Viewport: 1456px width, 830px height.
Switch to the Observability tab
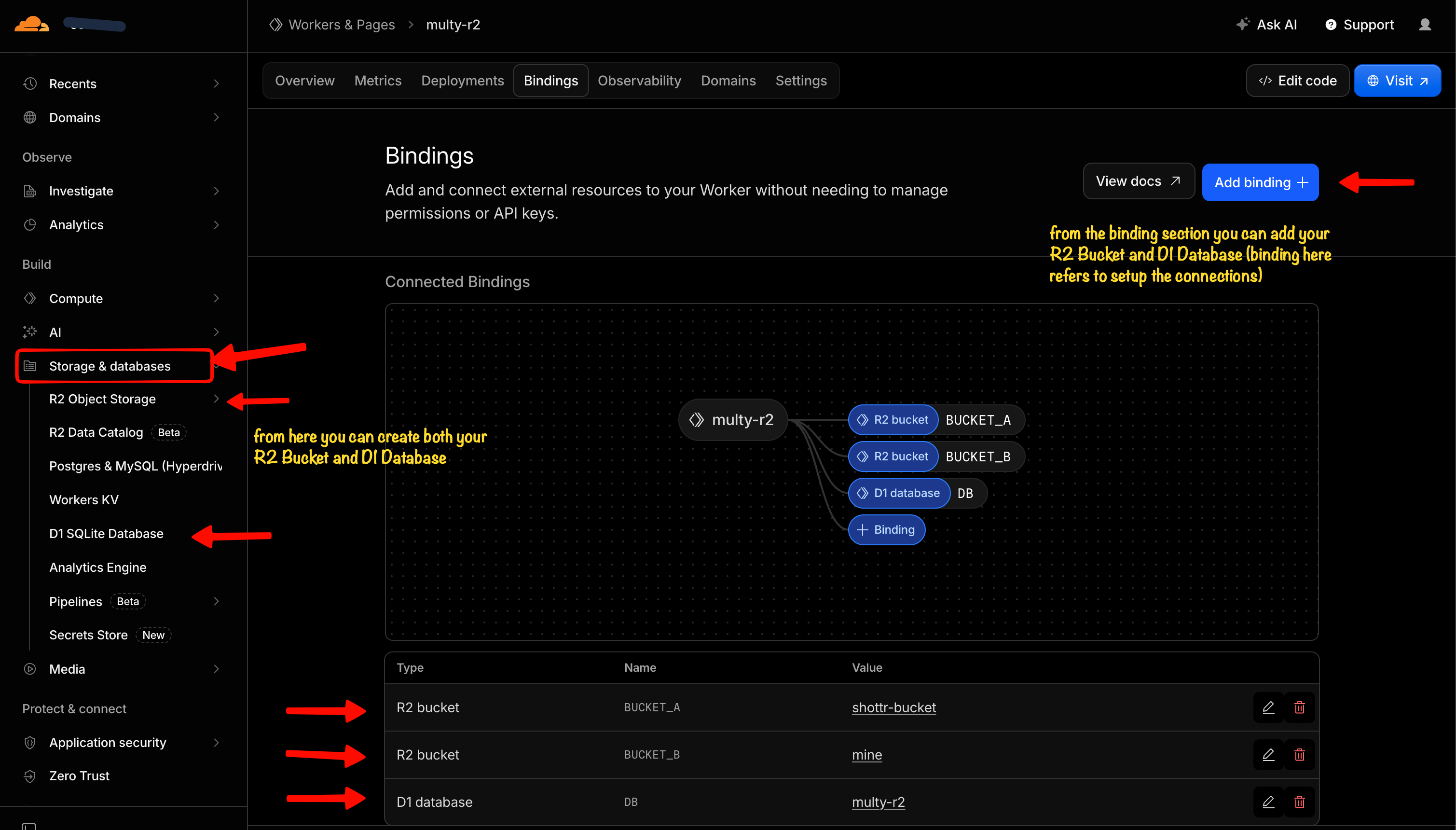click(639, 81)
